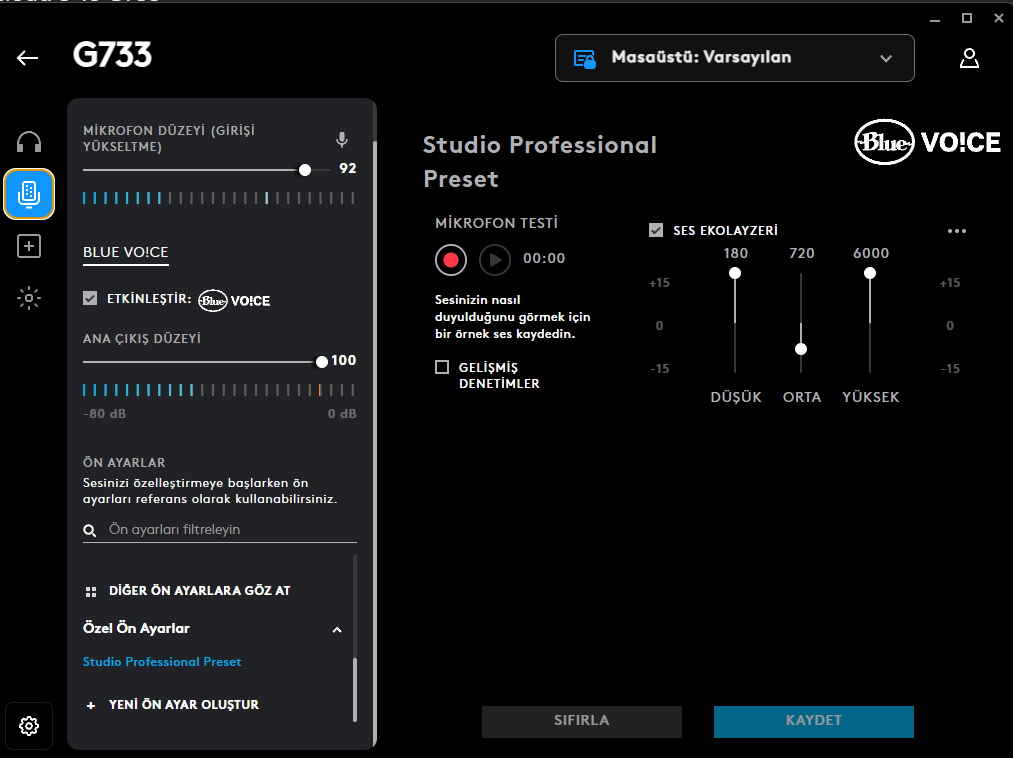The width and height of the screenshot is (1013, 758).
Task: Click the Blue VO!CE logo at top right
Action: [x=928, y=142]
